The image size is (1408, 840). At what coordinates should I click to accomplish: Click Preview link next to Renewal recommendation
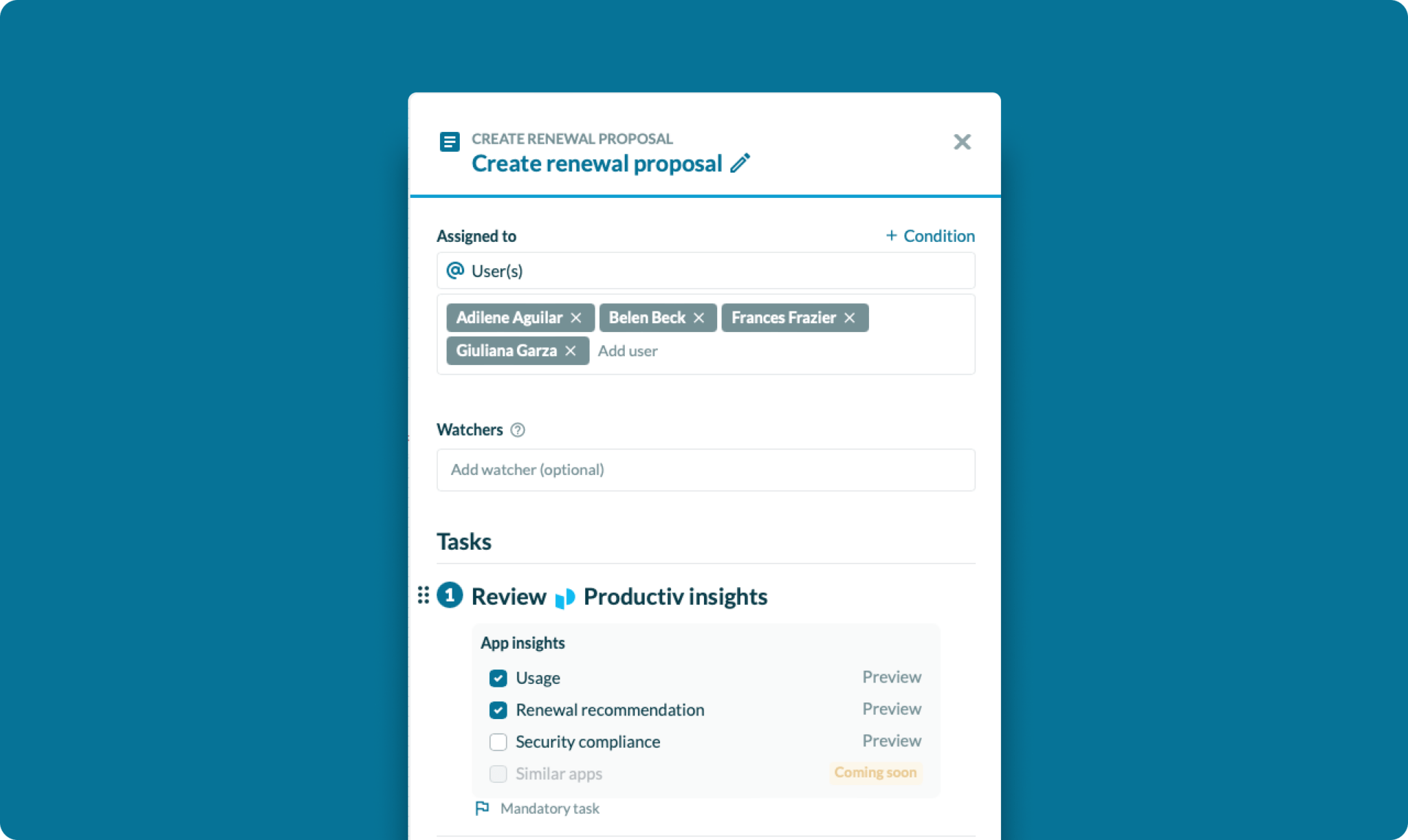click(x=891, y=709)
